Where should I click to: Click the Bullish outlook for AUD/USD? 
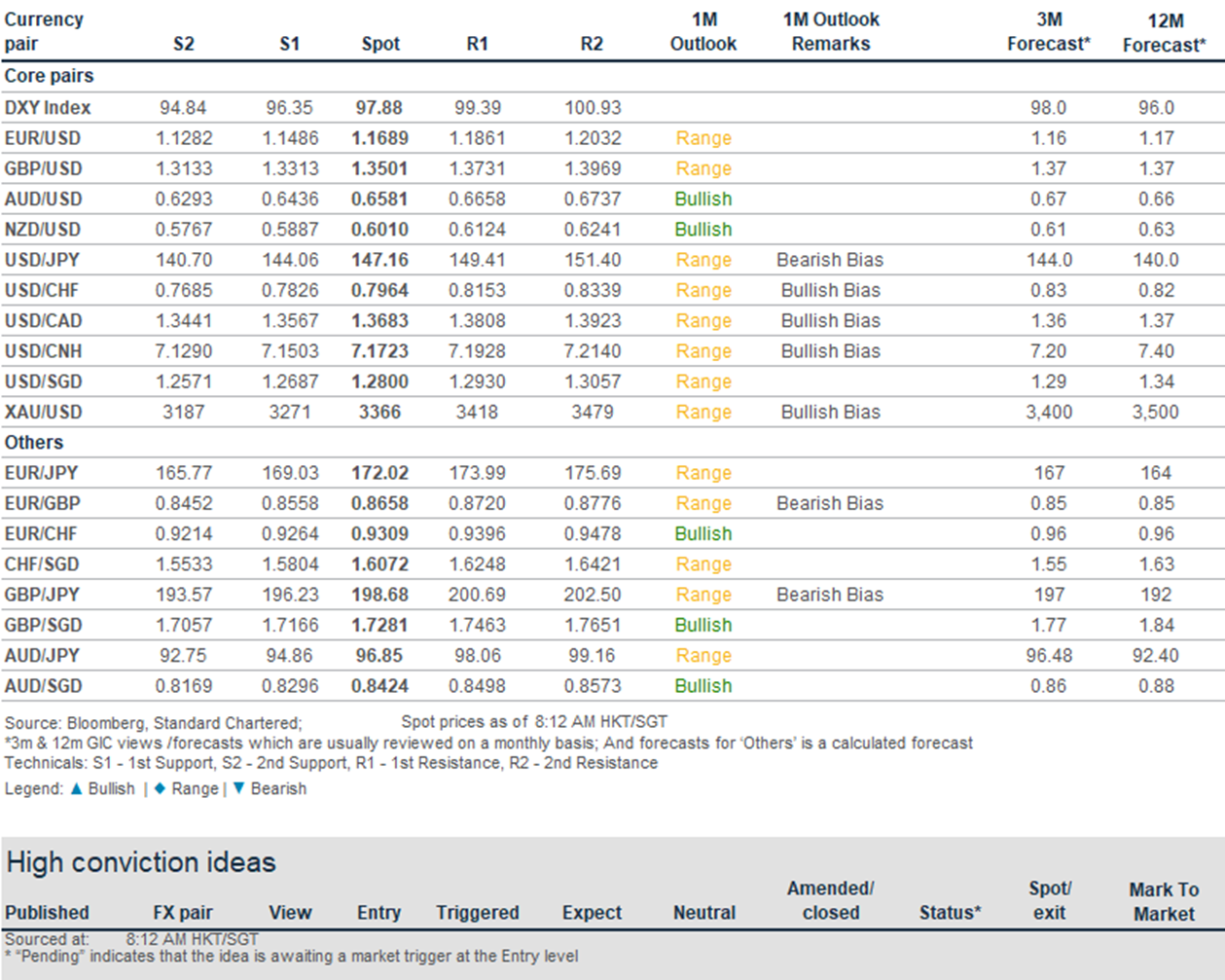pyautogui.click(x=703, y=199)
